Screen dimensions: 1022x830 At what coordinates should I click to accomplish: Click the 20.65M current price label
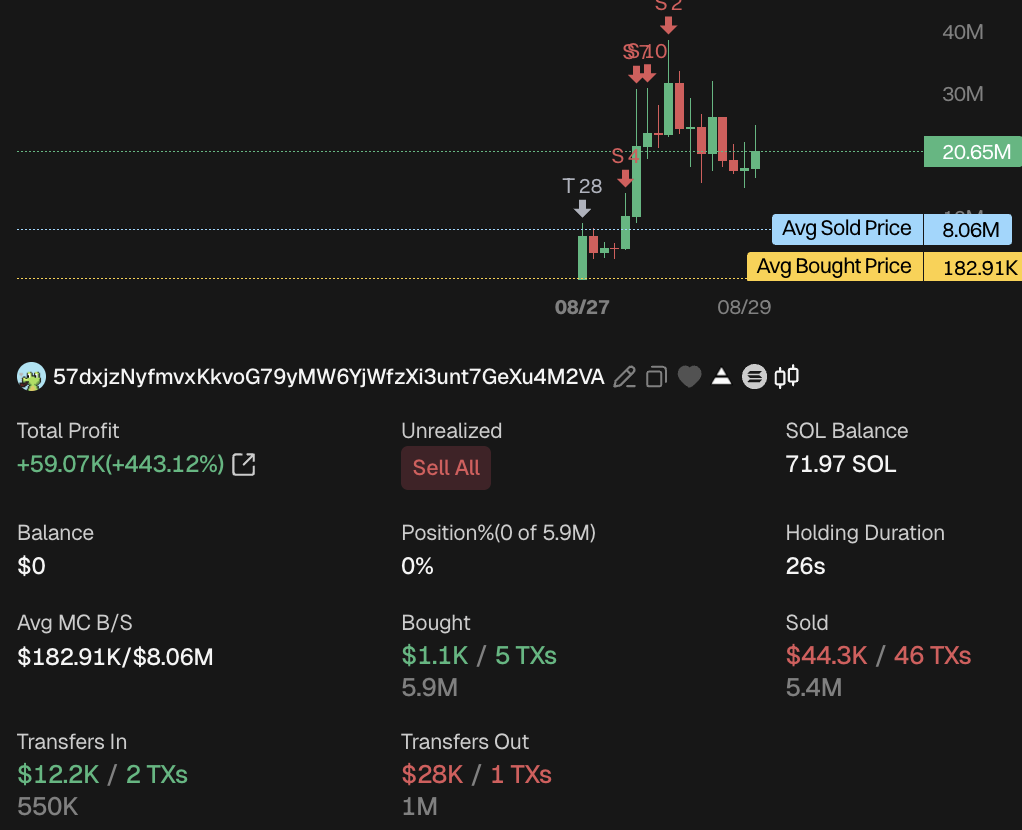tap(972, 152)
